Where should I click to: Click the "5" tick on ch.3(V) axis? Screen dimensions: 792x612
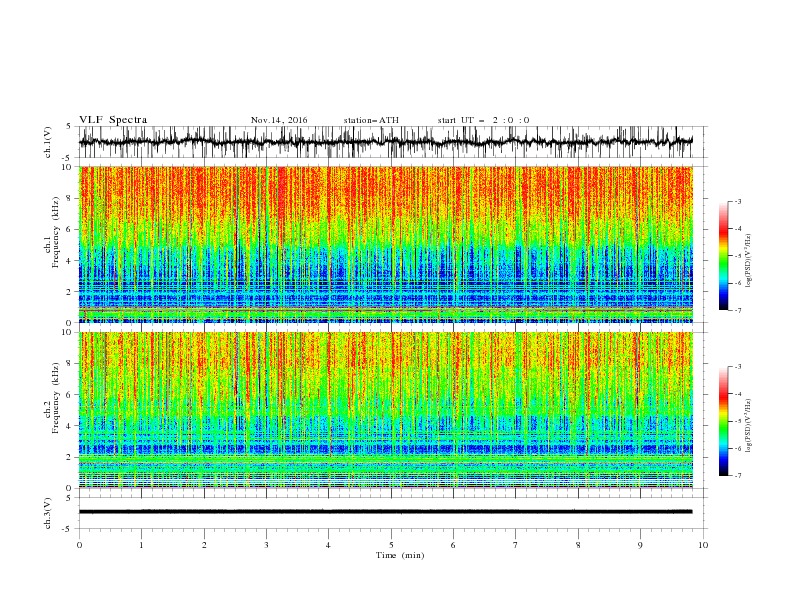click(69, 497)
